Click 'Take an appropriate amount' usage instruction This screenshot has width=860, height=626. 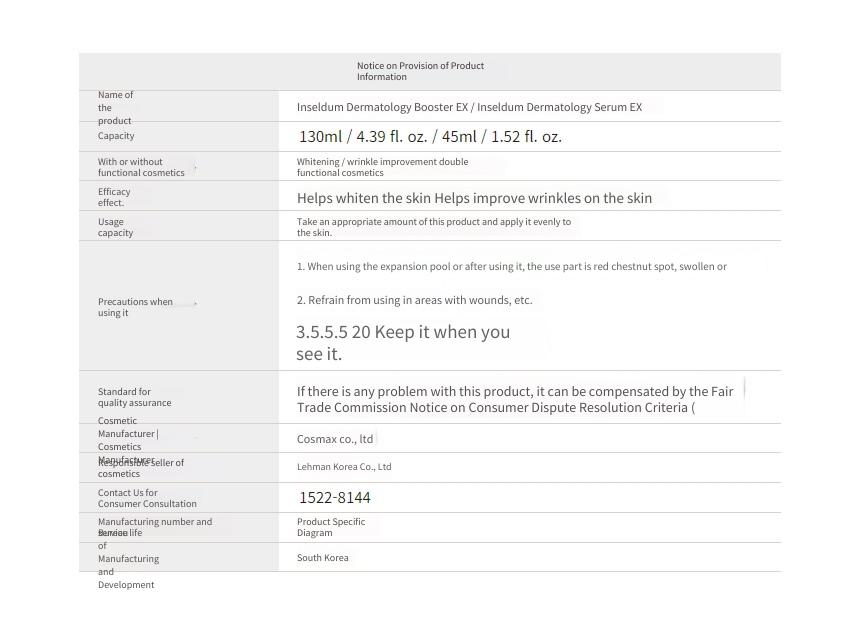[x=434, y=227]
